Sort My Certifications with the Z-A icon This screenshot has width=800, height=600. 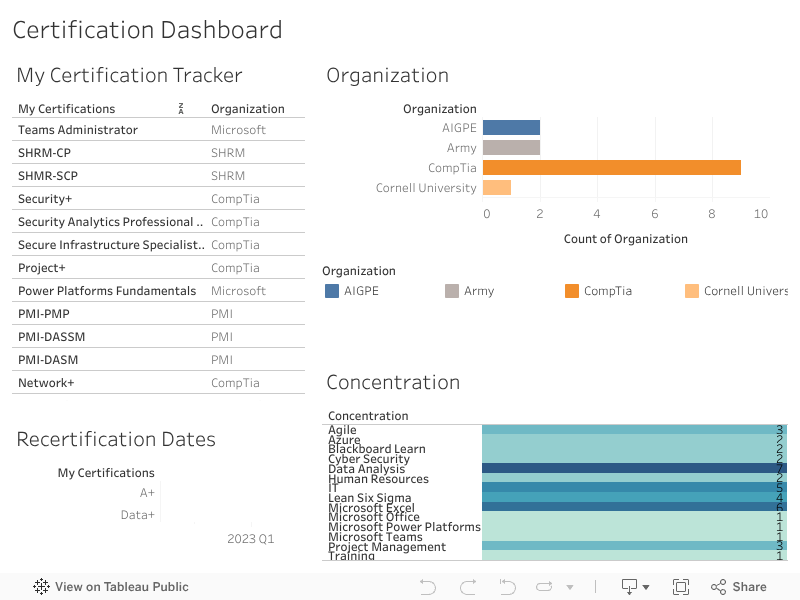pyautogui.click(x=181, y=108)
